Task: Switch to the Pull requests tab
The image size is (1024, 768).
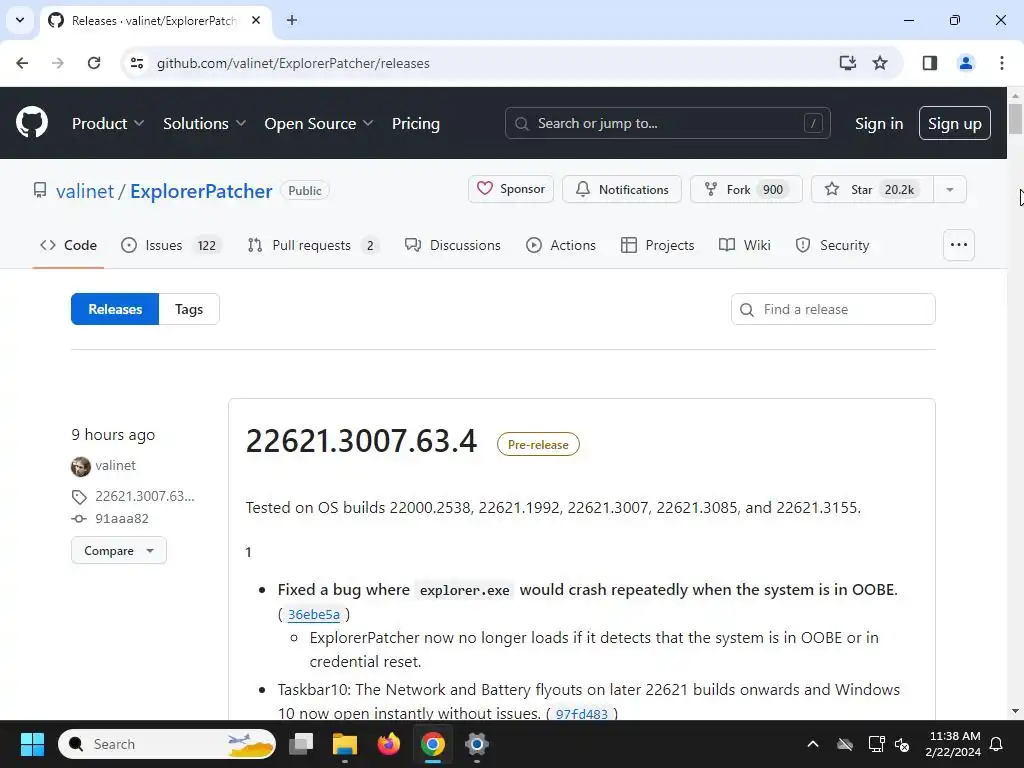Action: click(x=313, y=245)
